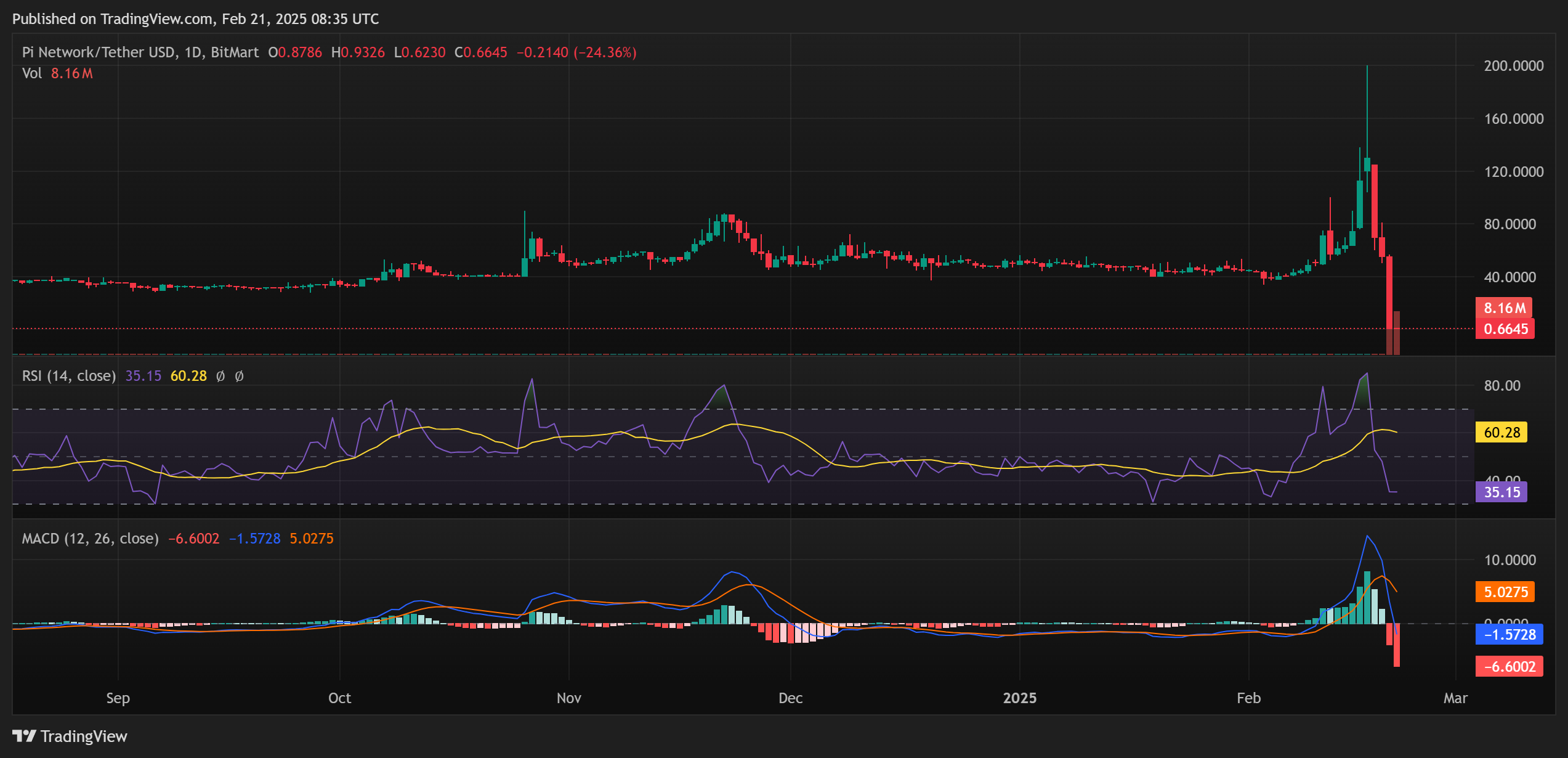Click the 2025 label on time axis
Viewport: 1568px width, 758px height.
click(x=1019, y=698)
